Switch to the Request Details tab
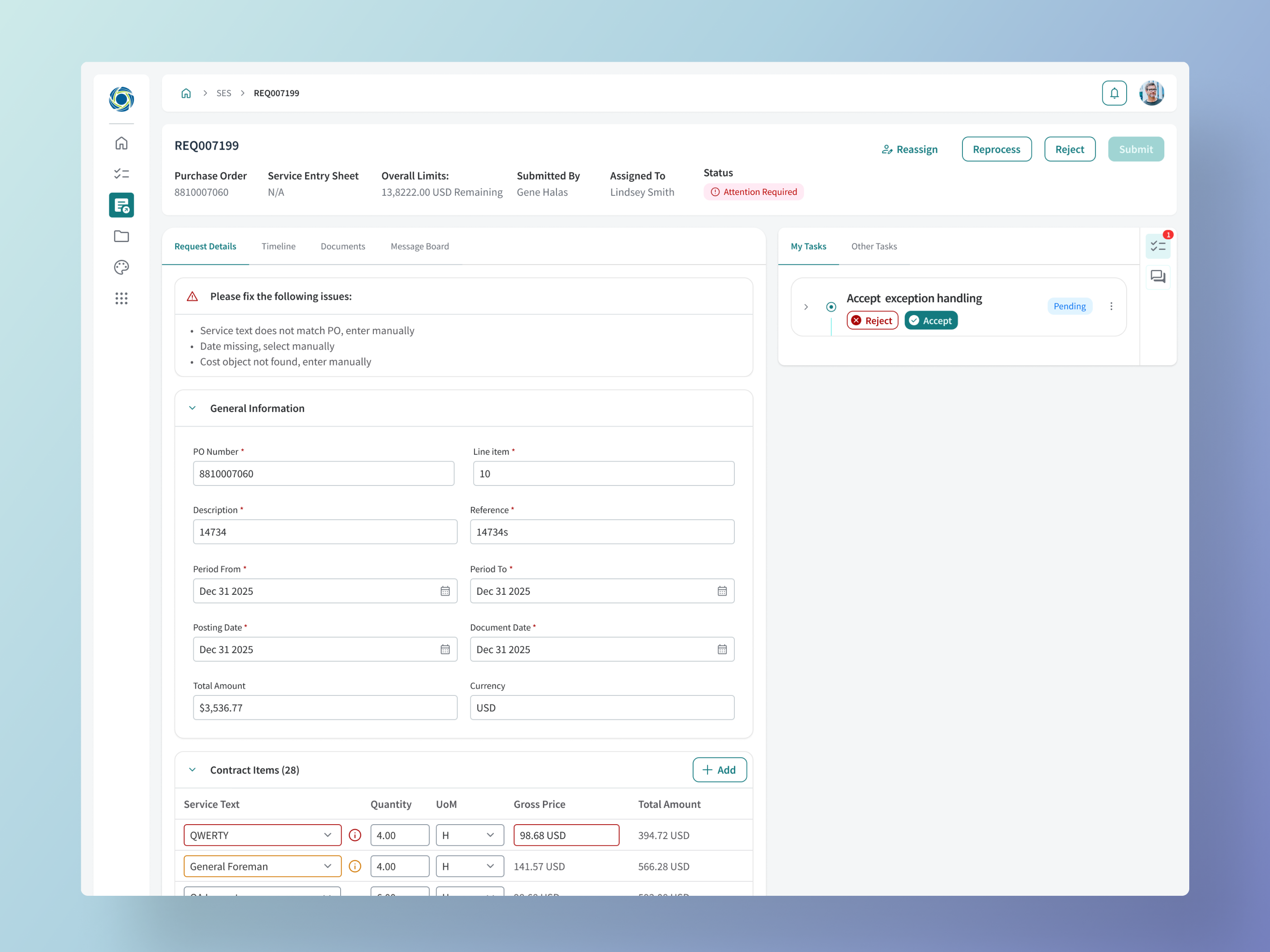 (205, 246)
